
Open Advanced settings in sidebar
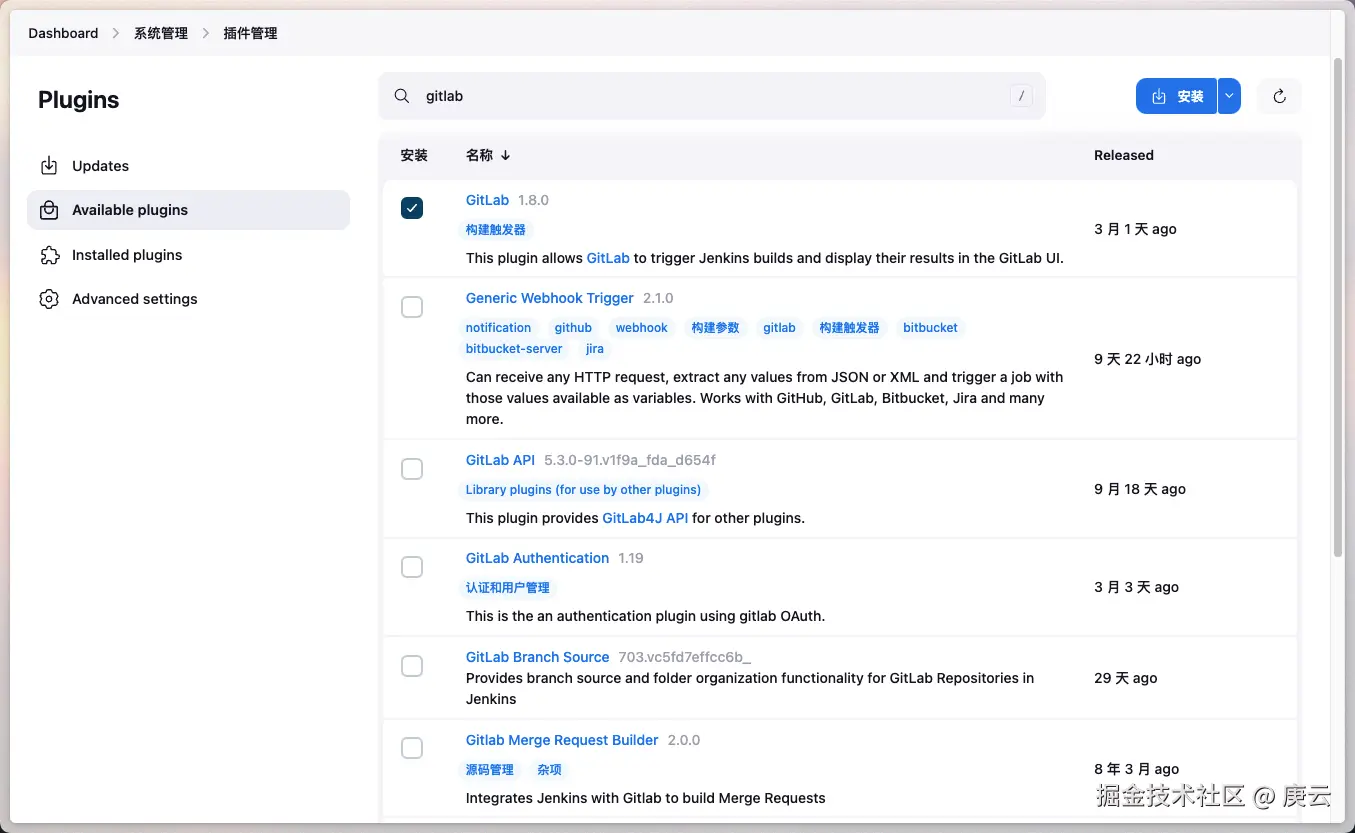188,299
